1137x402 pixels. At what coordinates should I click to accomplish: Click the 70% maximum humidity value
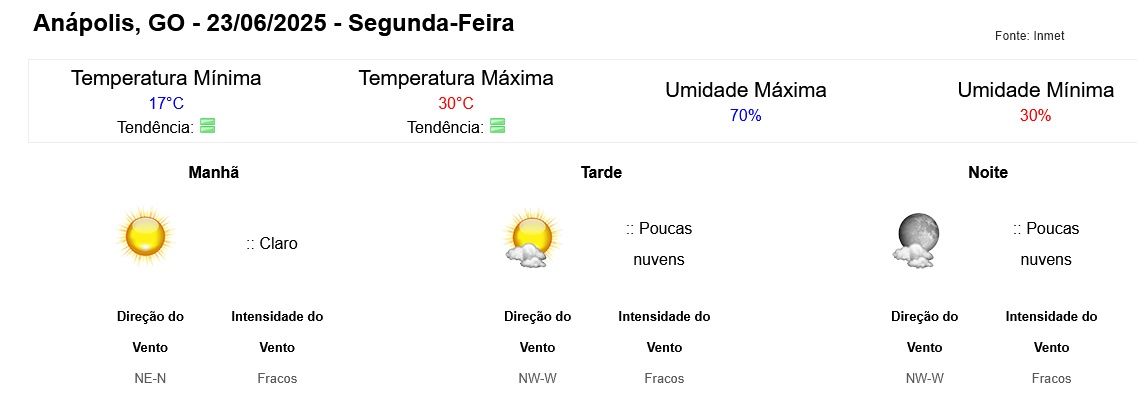click(745, 115)
